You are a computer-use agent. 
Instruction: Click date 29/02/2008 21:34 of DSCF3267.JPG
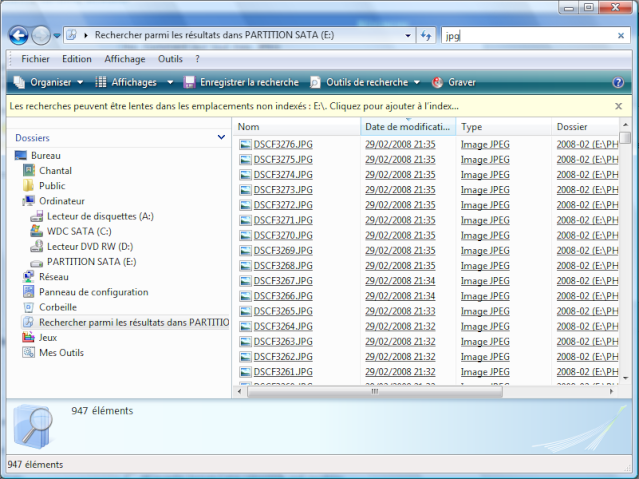tap(400, 281)
